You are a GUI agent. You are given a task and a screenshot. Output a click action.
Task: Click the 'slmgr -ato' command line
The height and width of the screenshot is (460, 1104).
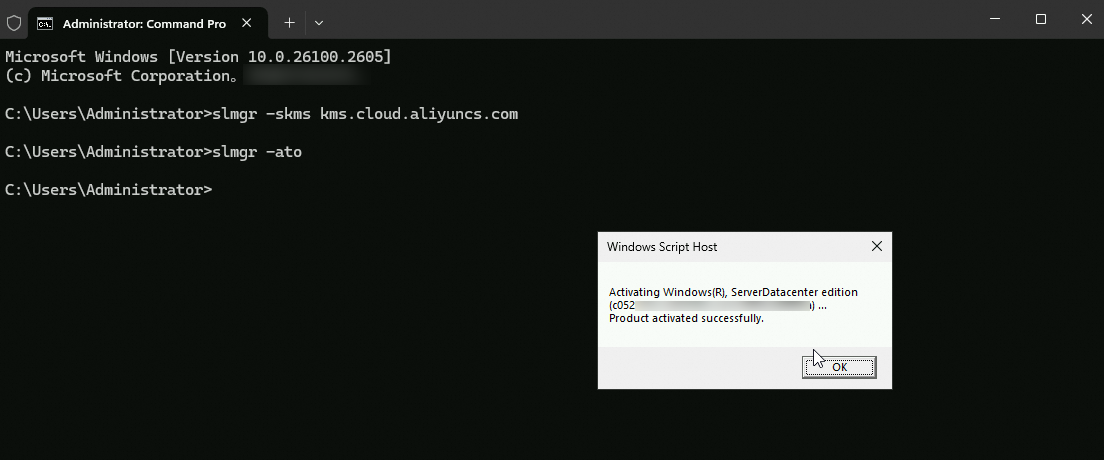(153, 151)
